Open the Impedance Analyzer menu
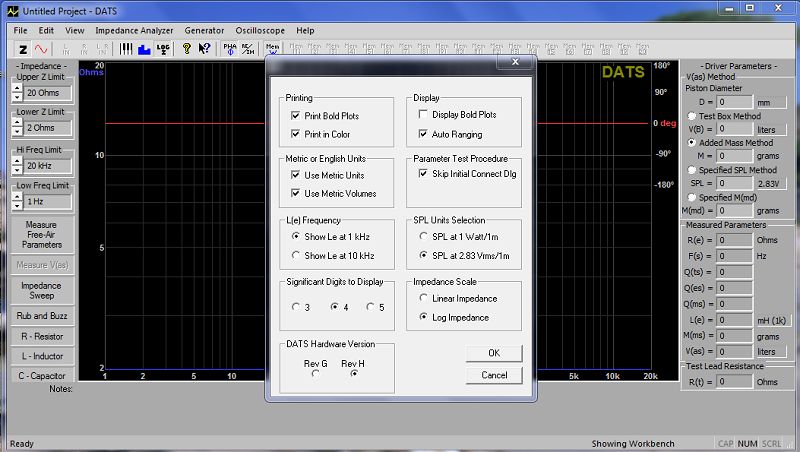 pos(134,31)
